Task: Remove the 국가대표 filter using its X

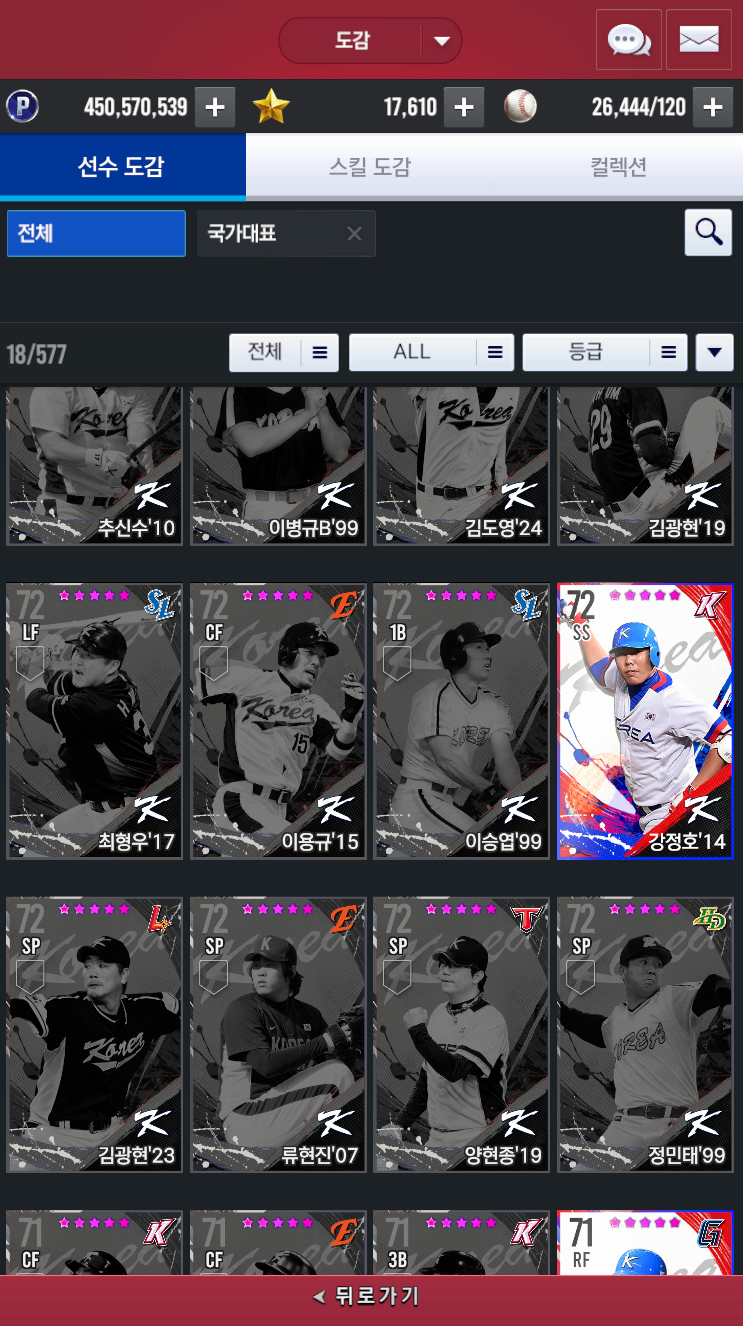Action: coord(354,234)
